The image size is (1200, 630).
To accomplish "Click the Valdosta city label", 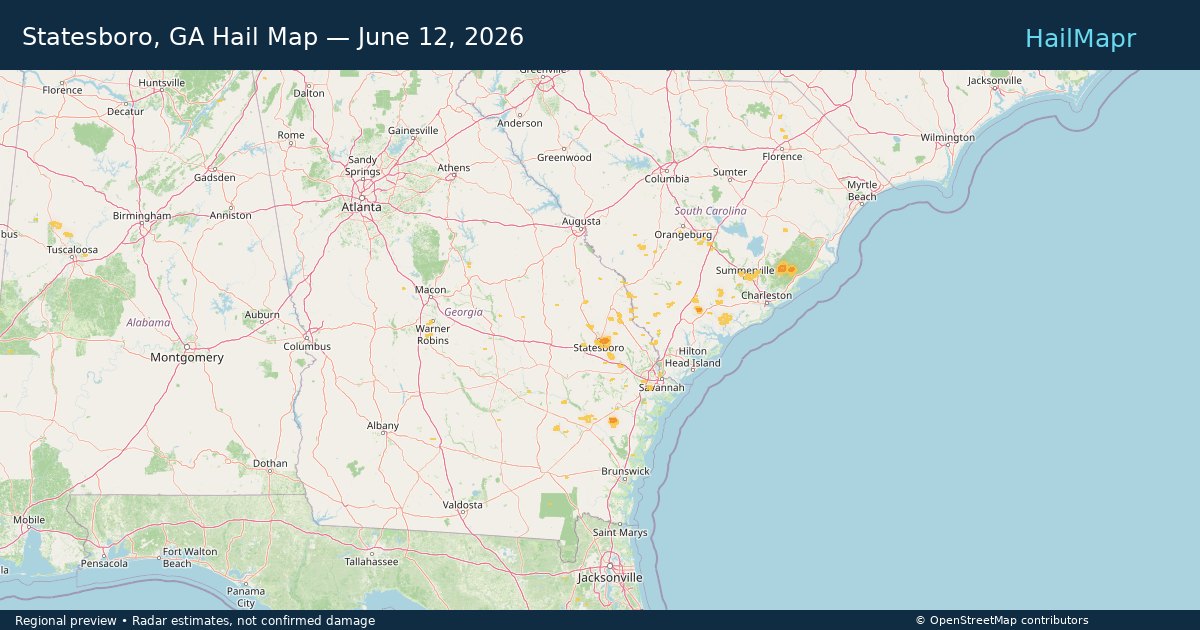I will 462,505.
